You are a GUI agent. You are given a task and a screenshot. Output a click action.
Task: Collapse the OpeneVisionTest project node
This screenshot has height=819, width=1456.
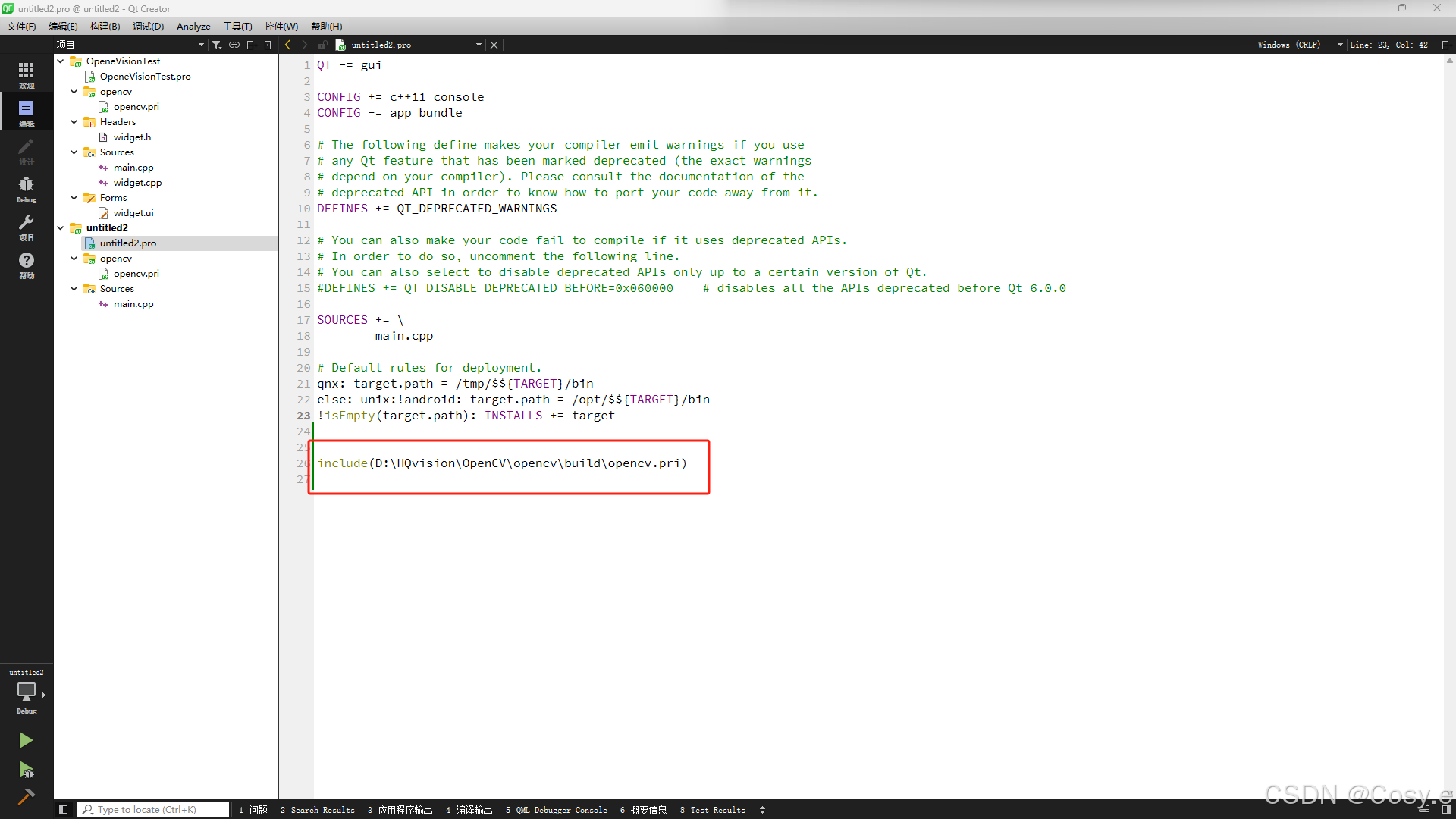pos(61,61)
